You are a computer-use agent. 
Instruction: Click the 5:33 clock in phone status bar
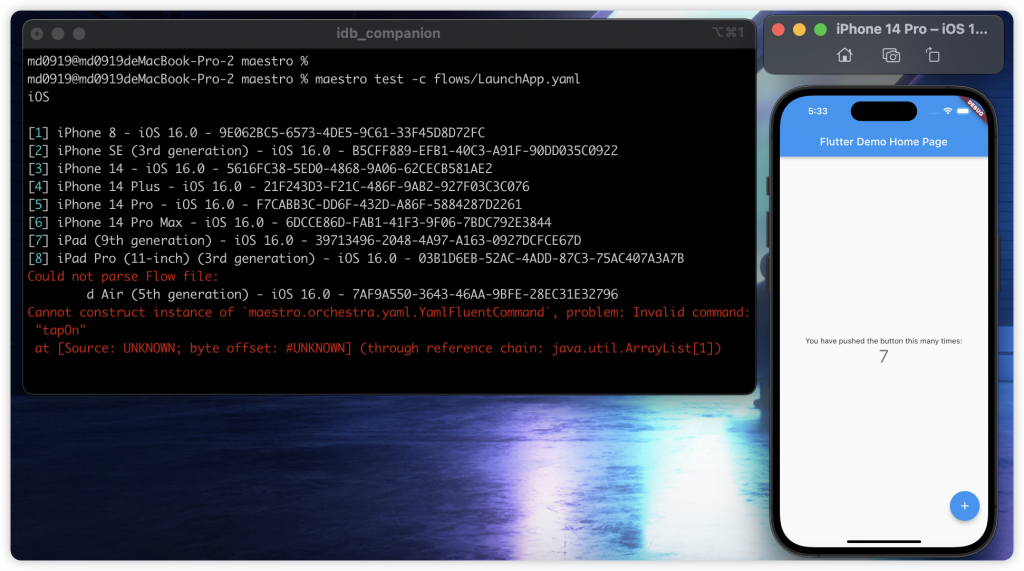click(818, 111)
